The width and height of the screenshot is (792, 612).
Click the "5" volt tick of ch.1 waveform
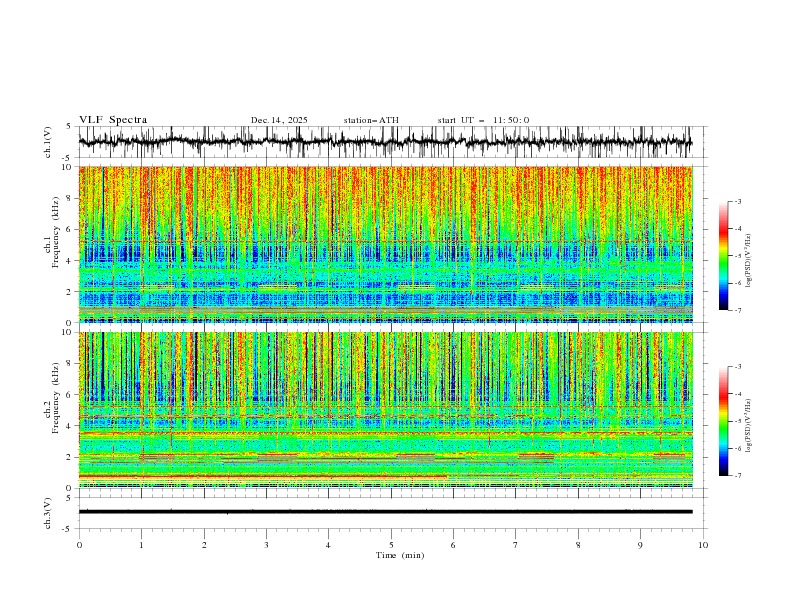pos(68,126)
